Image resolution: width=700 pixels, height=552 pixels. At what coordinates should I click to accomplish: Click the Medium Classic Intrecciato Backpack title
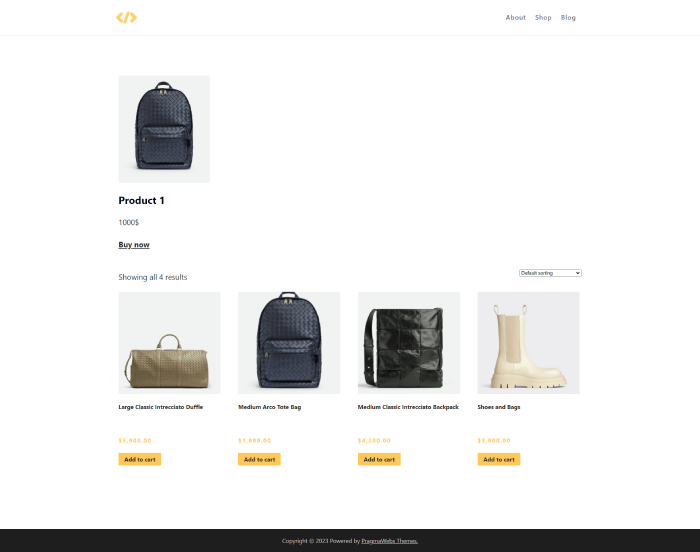click(408, 407)
